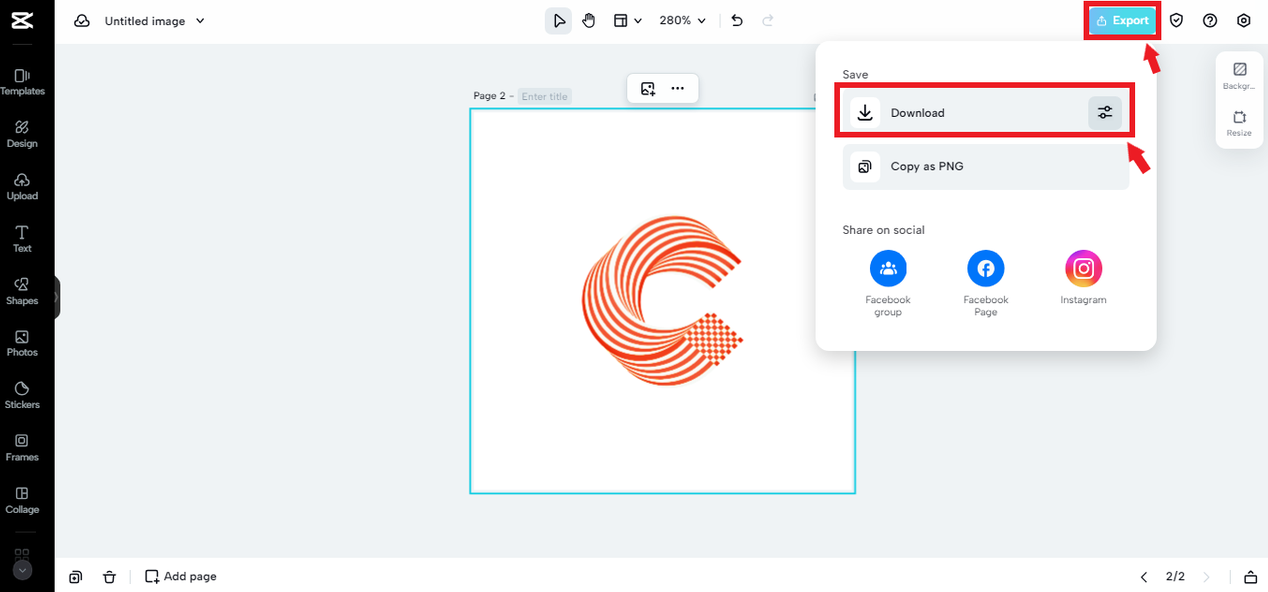This screenshot has width=1268, height=592.
Task: Open the Upload panel
Action: pos(22,187)
